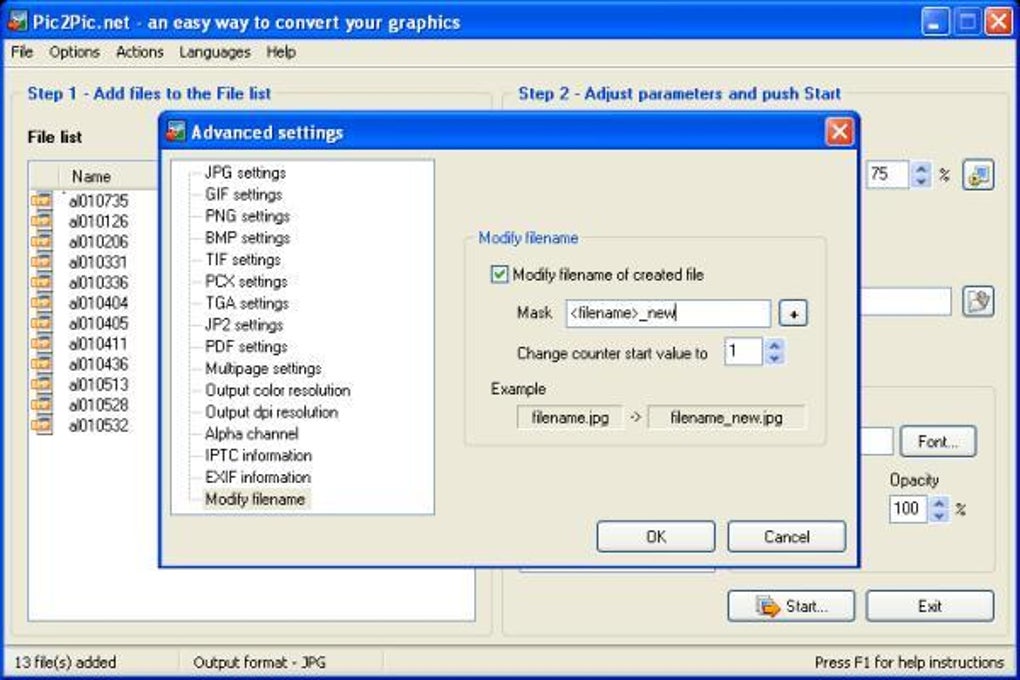Image resolution: width=1020 pixels, height=680 pixels.
Task: Select file al010411 in the File list
Action: (98, 344)
